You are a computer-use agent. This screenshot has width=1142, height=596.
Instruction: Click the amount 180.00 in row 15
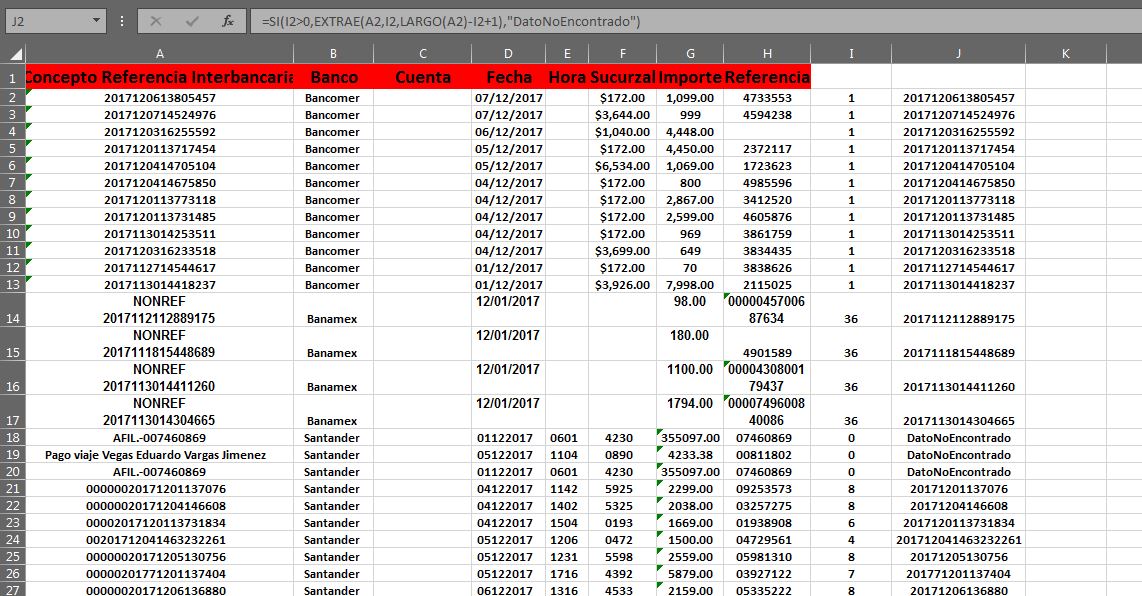pyautogui.click(x=690, y=344)
